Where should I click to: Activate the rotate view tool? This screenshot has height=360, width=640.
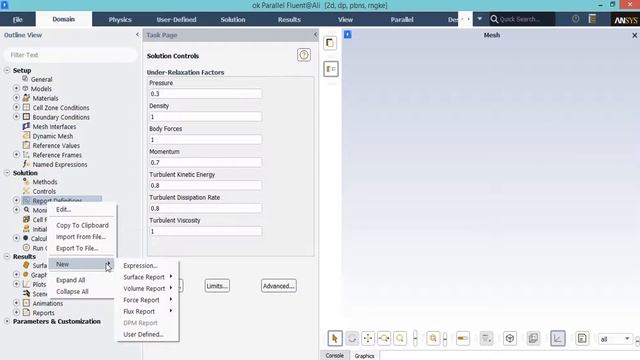coord(352,338)
